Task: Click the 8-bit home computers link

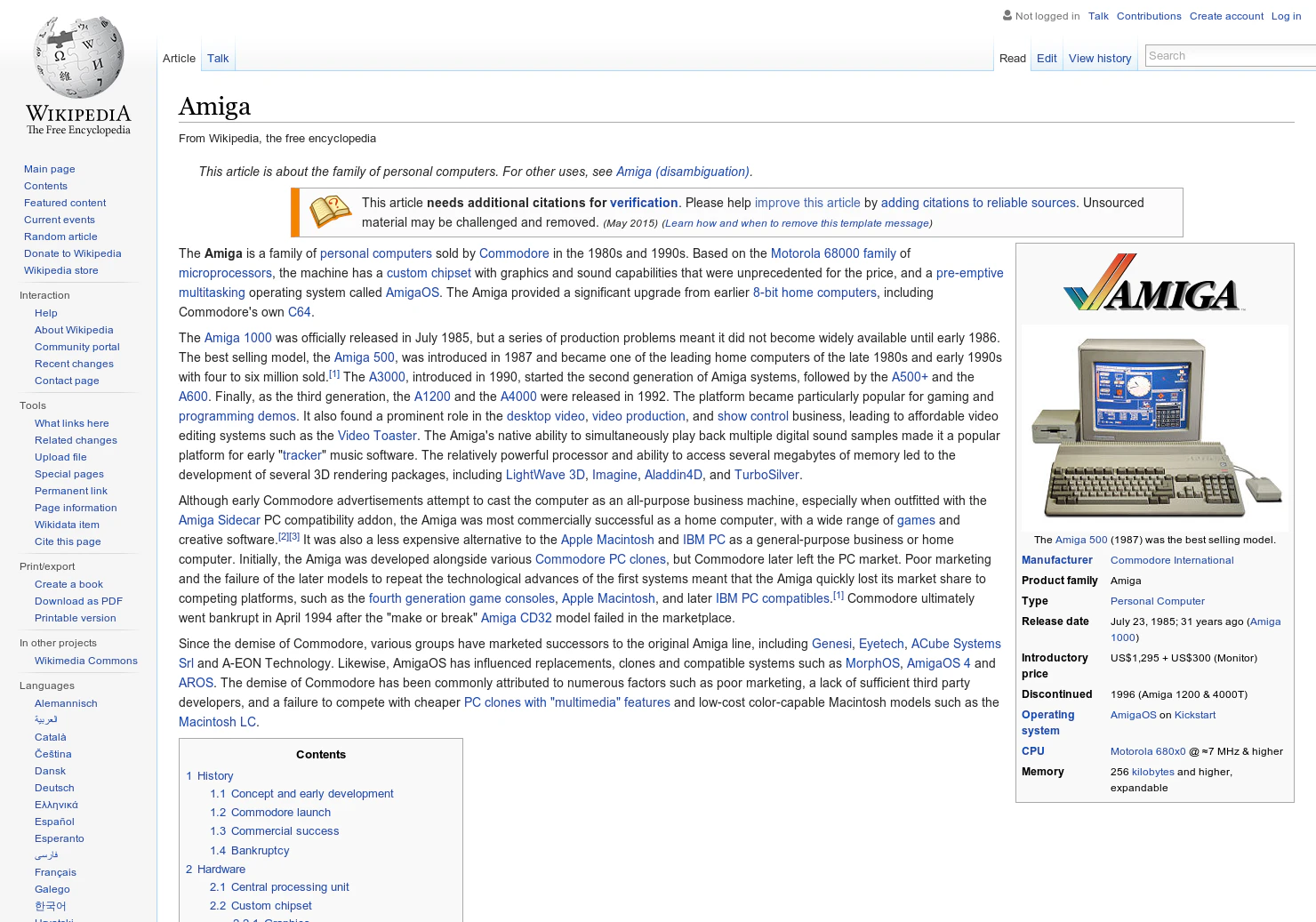Action: coord(814,293)
